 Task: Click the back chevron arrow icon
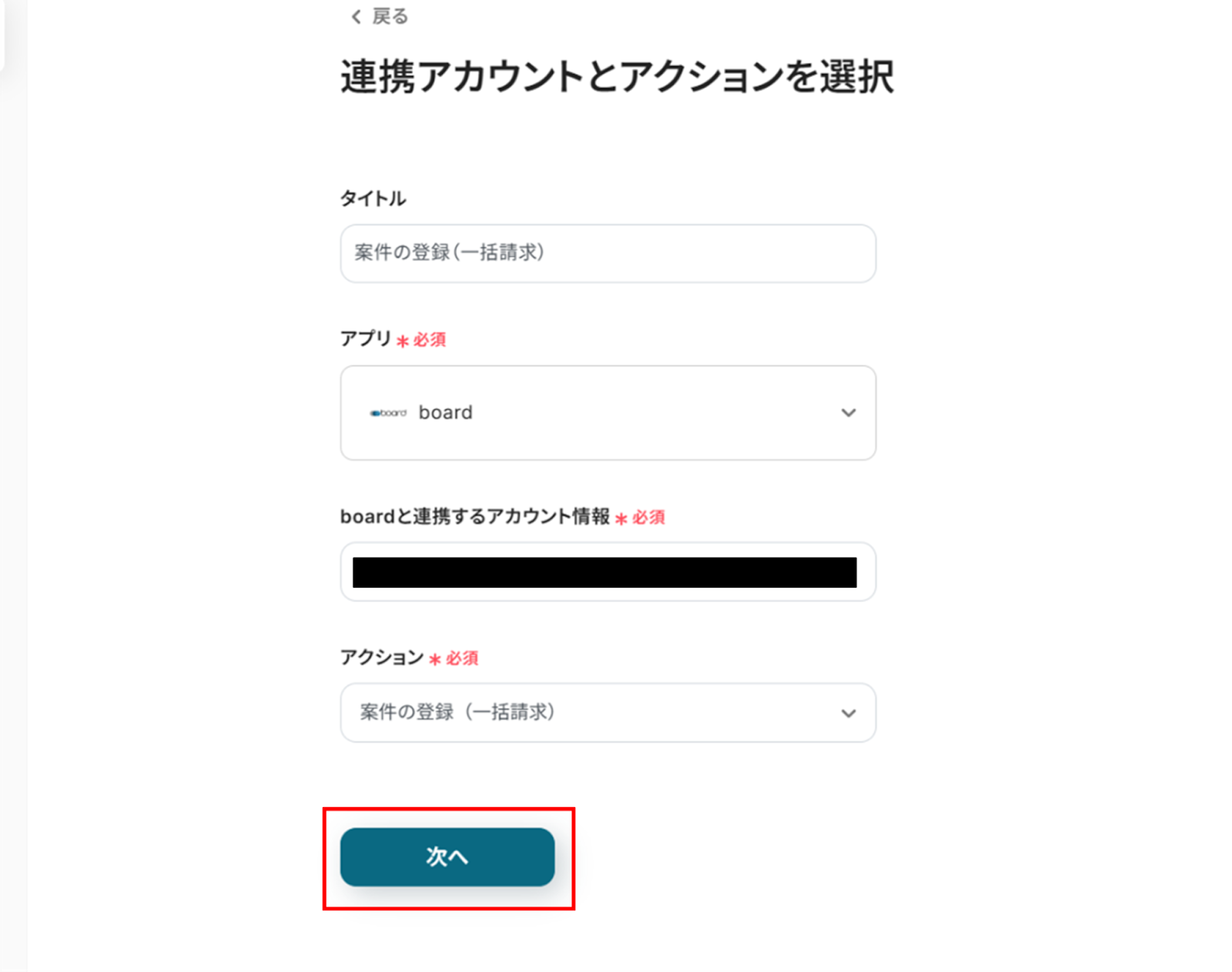[356, 17]
